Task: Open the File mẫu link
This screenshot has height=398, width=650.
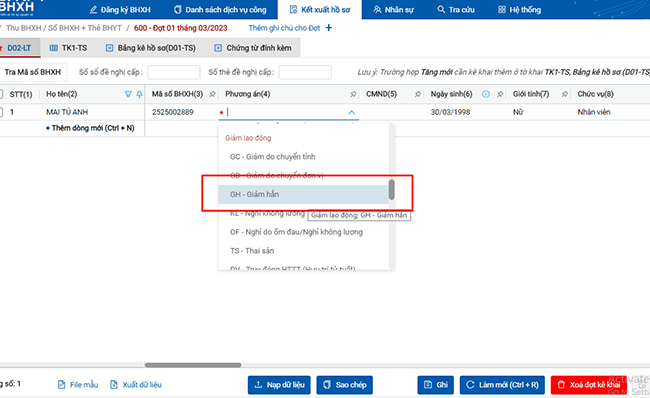Action: point(78,385)
